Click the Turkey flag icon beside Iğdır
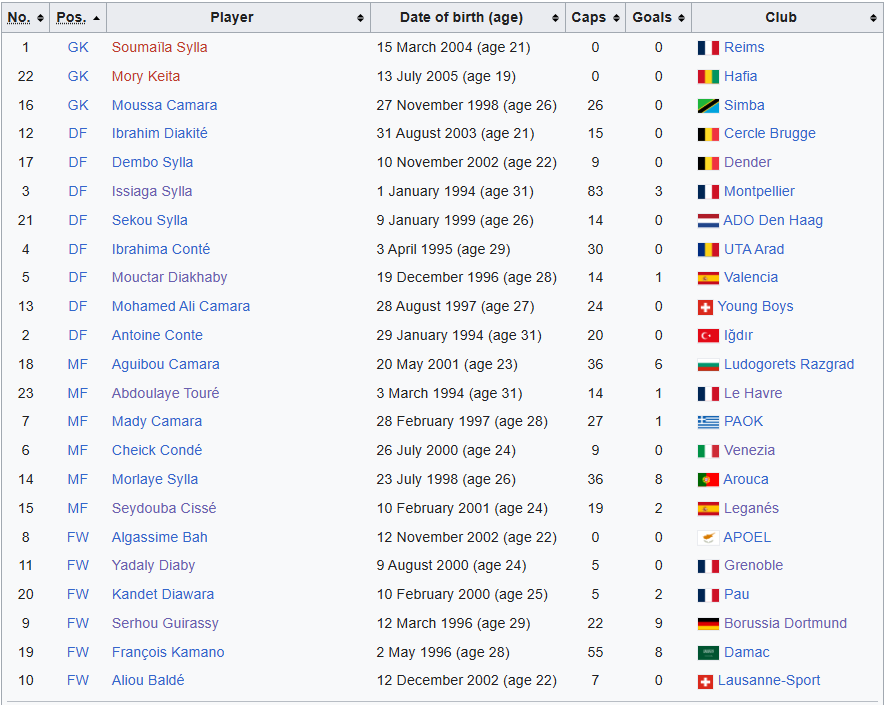The height and width of the screenshot is (705, 887). (708, 336)
